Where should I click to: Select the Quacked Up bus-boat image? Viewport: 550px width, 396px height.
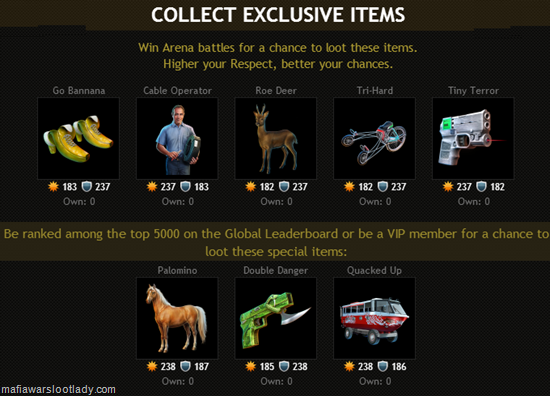pyautogui.click(x=374, y=318)
